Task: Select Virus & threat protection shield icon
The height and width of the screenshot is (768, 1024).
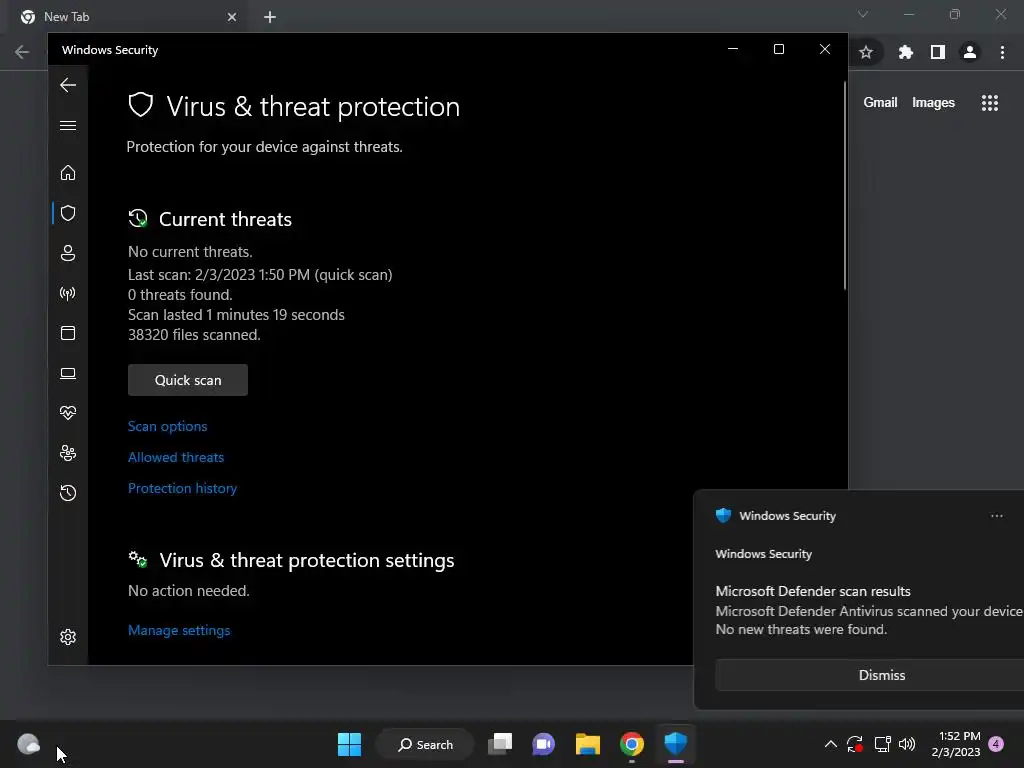Action: click(x=68, y=213)
